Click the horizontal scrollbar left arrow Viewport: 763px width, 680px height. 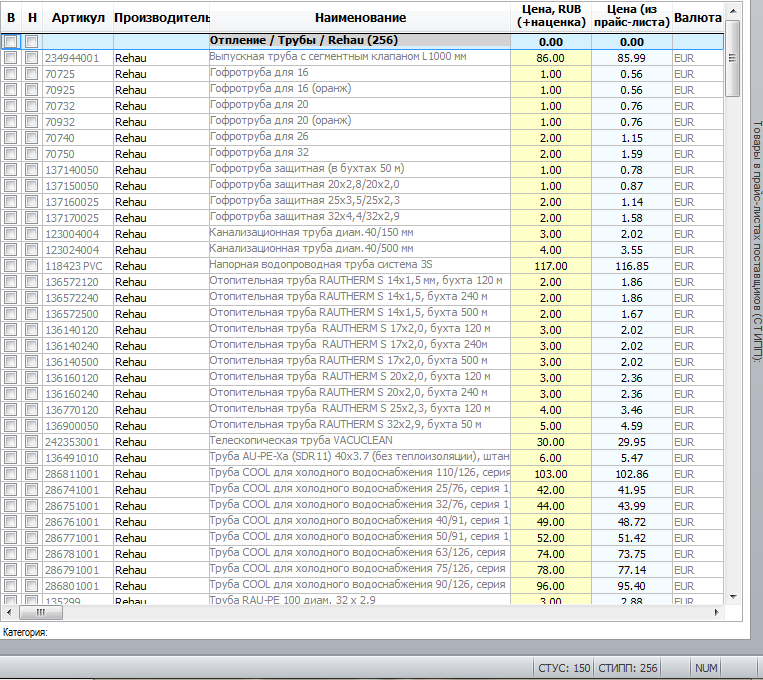9,612
